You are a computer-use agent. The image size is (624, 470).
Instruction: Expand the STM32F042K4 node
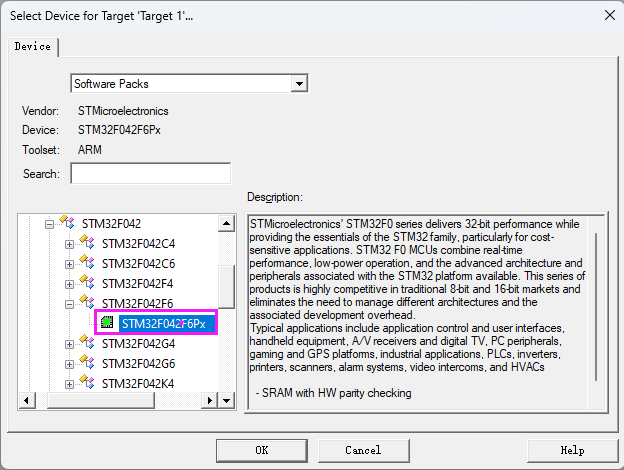coord(69,384)
